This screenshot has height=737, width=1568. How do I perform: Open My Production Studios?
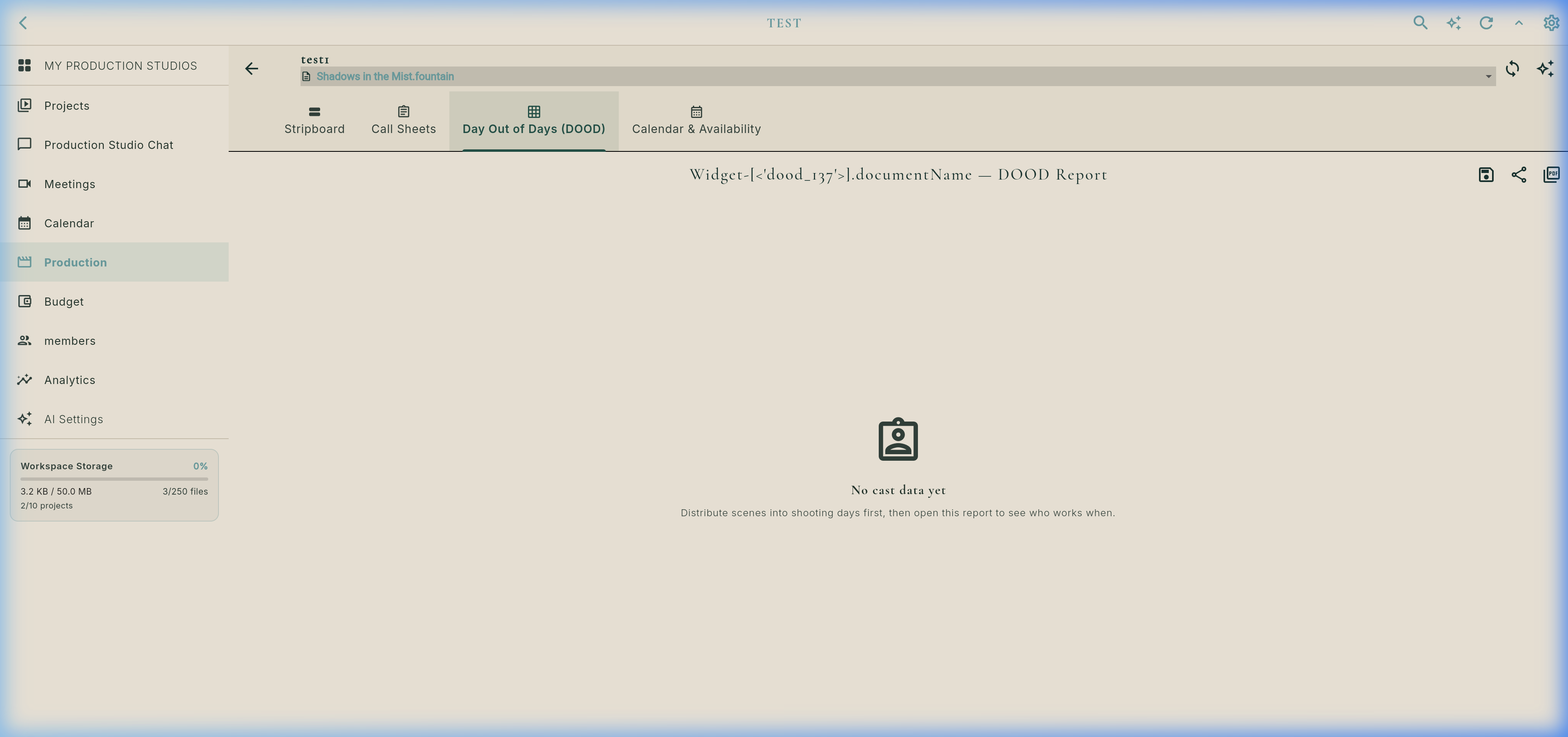tap(114, 65)
